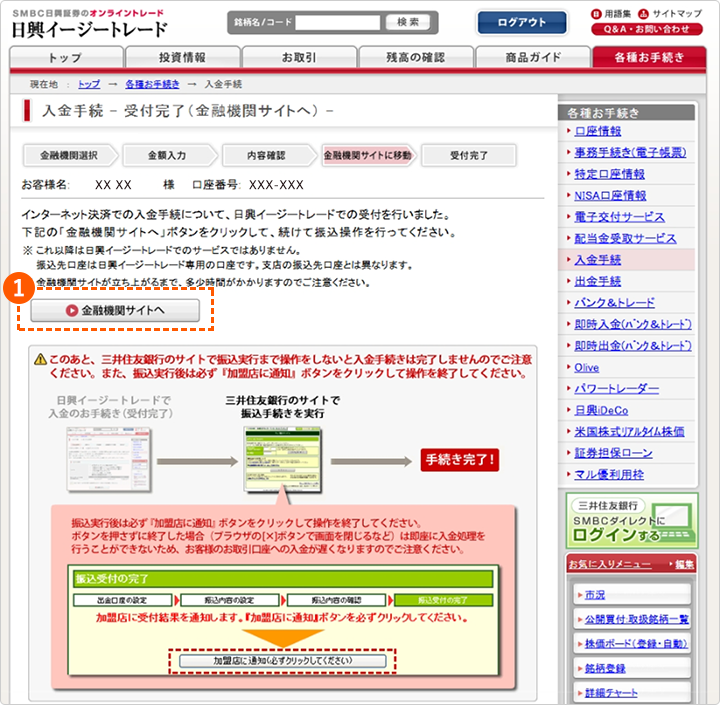Open NISA口座情報 sidebar link
Viewport: 720px width, 705px height.
[610, 196]
